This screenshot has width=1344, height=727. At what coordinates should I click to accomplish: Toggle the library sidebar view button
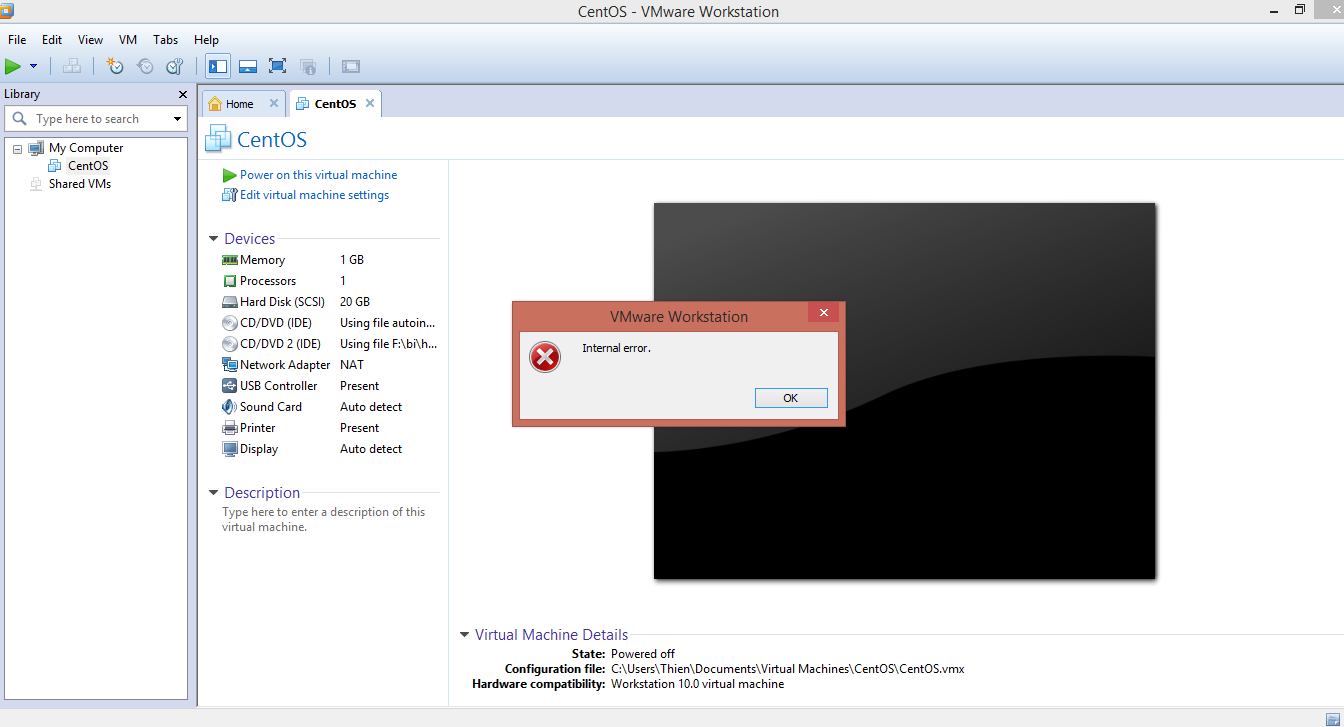tap(217, 66)
